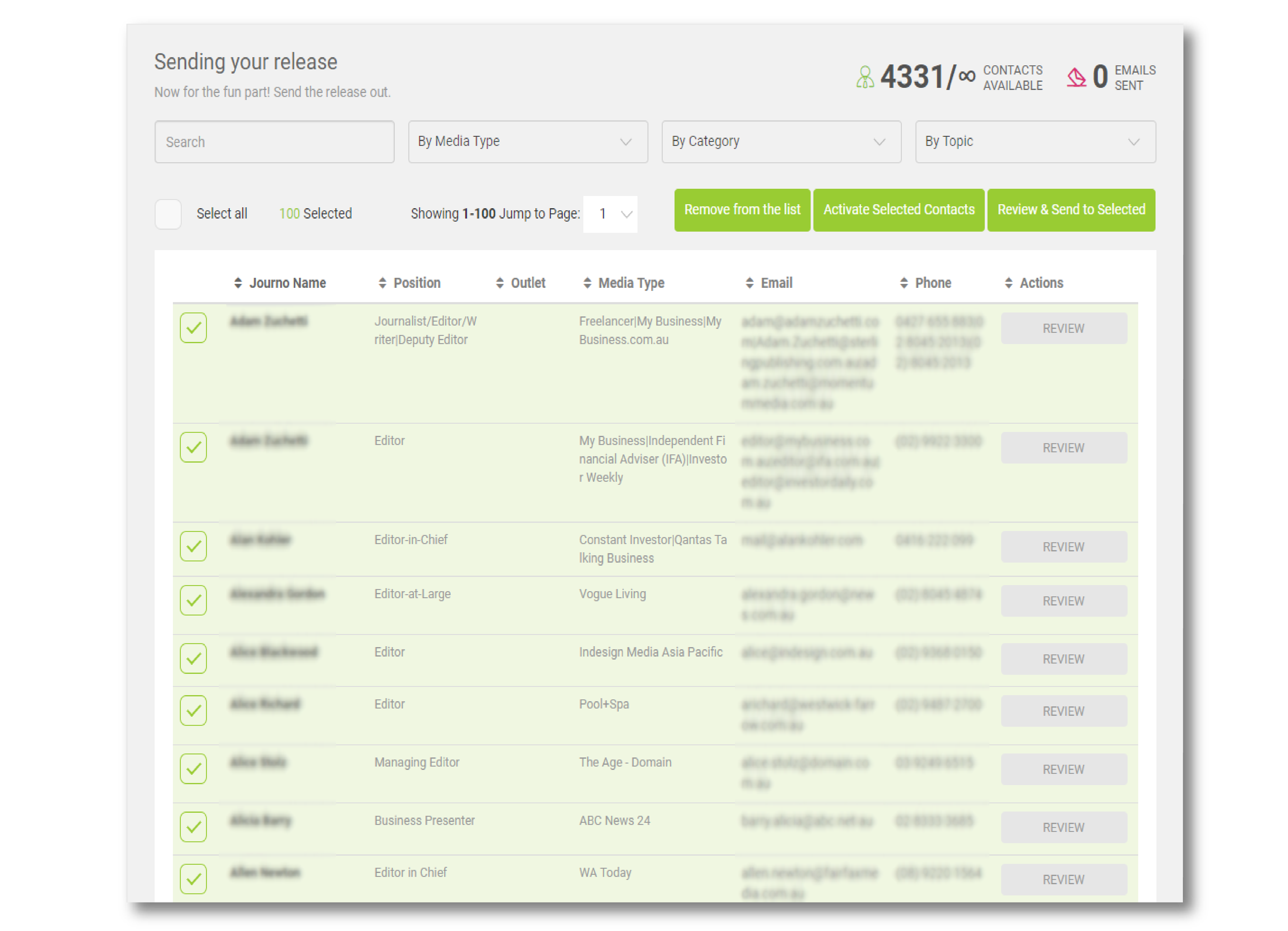
Task: Open the By Topic filter dropdown
Action: click(x=1035, y=142)
